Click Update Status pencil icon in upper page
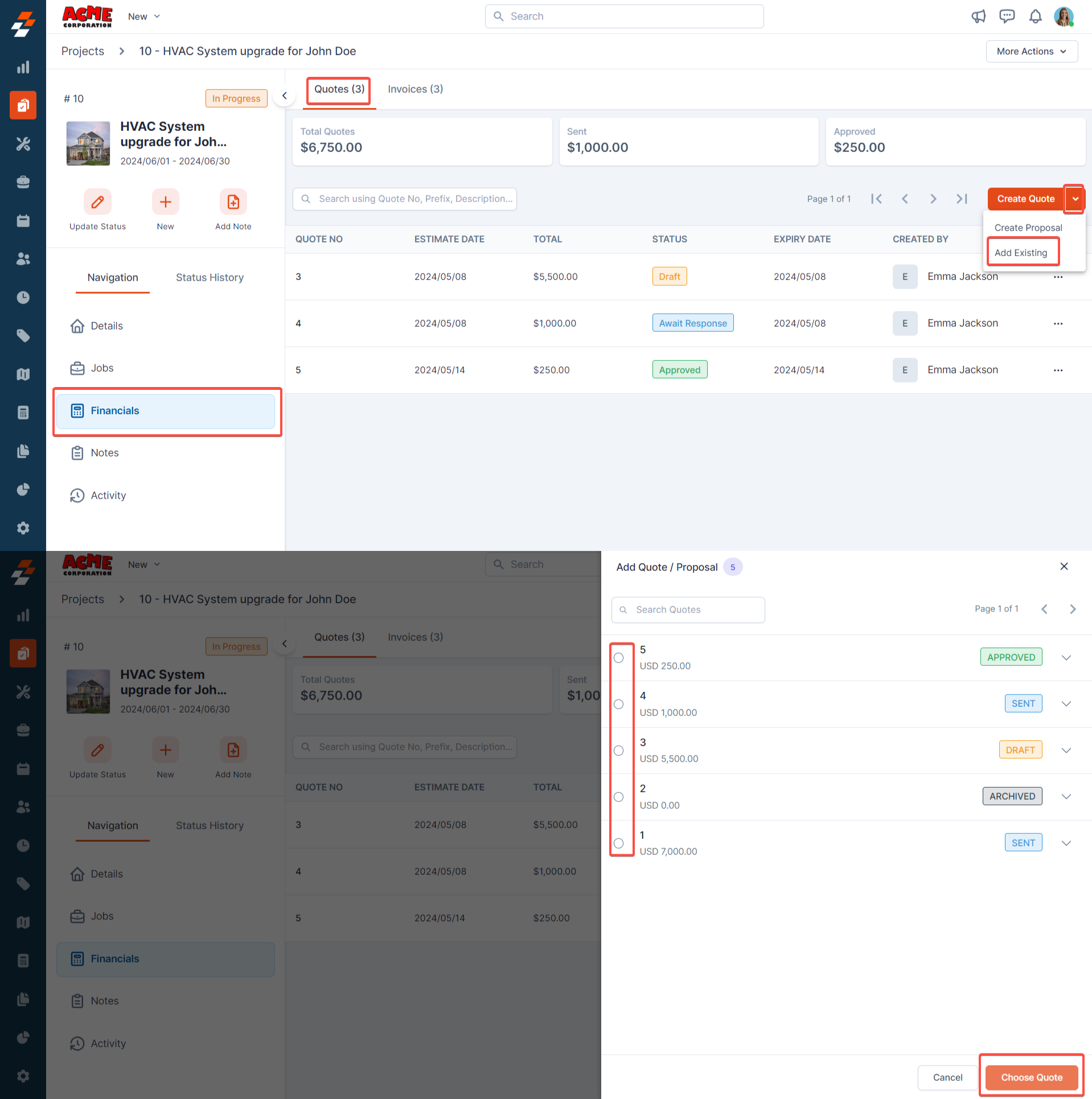This screenshot has width=1092, height=1099. pyautogui.click(x=97, y=202)
